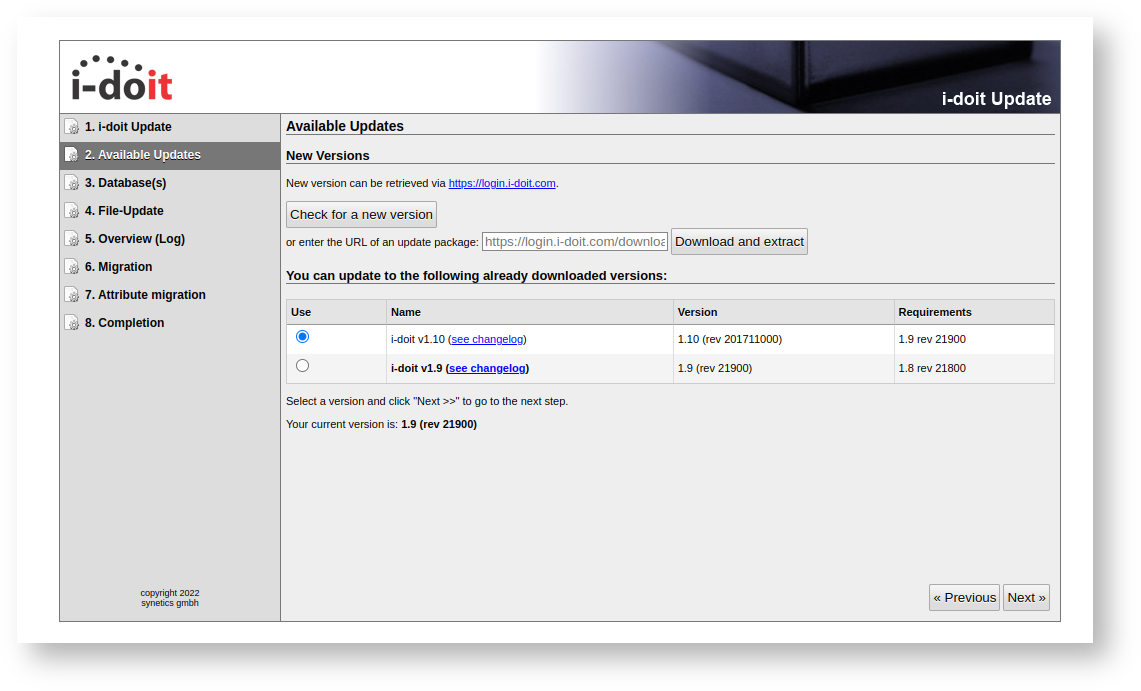Select the i-doit v1.9 radio button
Screen dimensions: 1141x691
point(303,366)
